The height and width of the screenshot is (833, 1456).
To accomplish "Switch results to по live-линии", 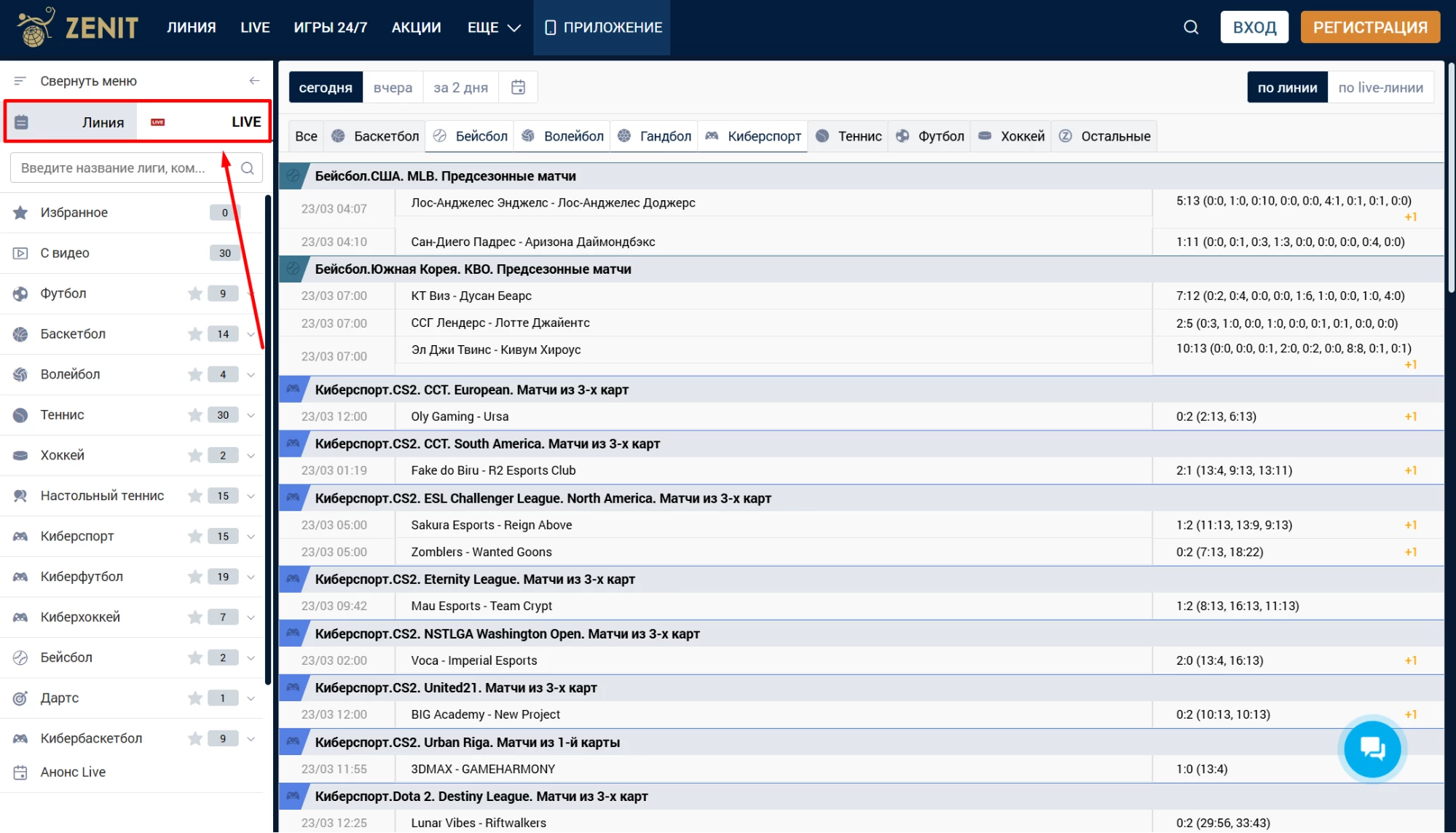I will tap(1380, 87).
